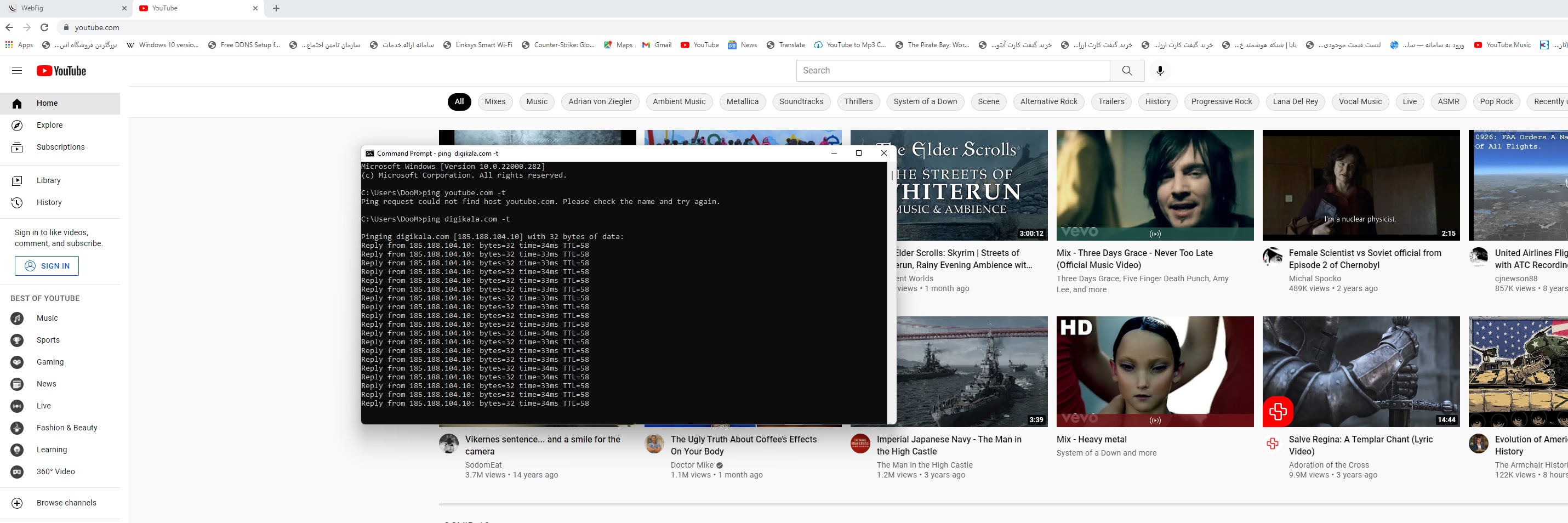Select the System of a Down chip
The height and width of the screenshot is (523, 1568).
[925, 101]
